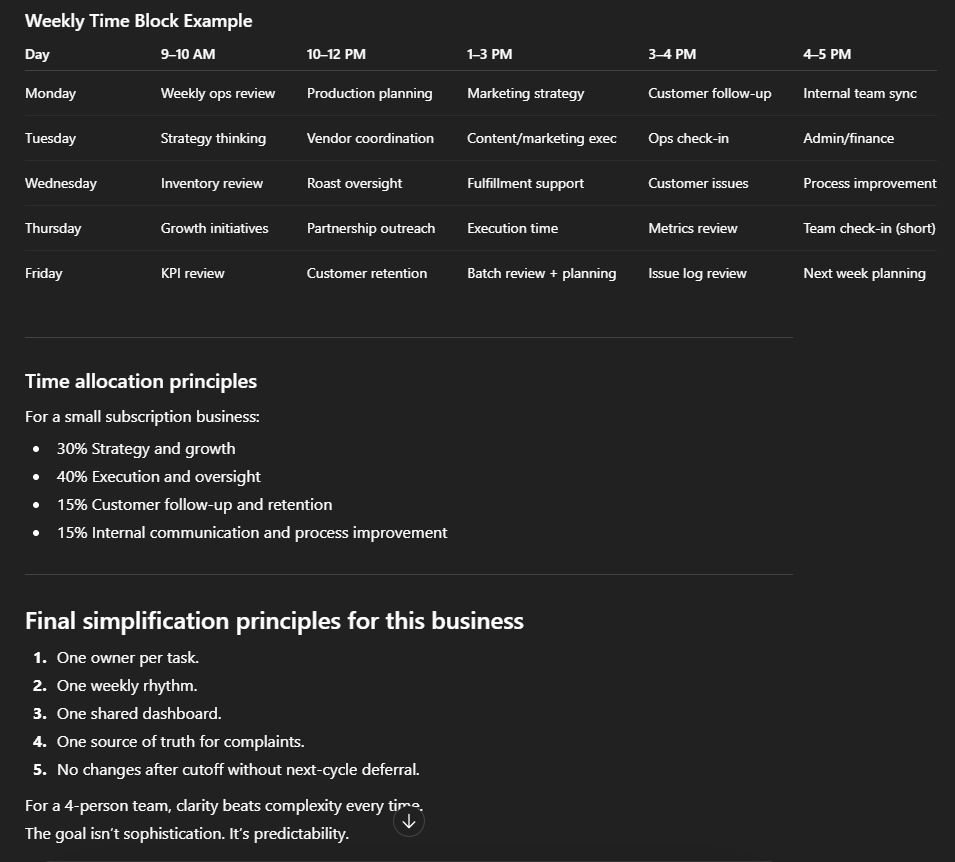Screen dimensions: 955x862
Task: Click the "3–4 PM" column header
Action: (x=671, y=54)
